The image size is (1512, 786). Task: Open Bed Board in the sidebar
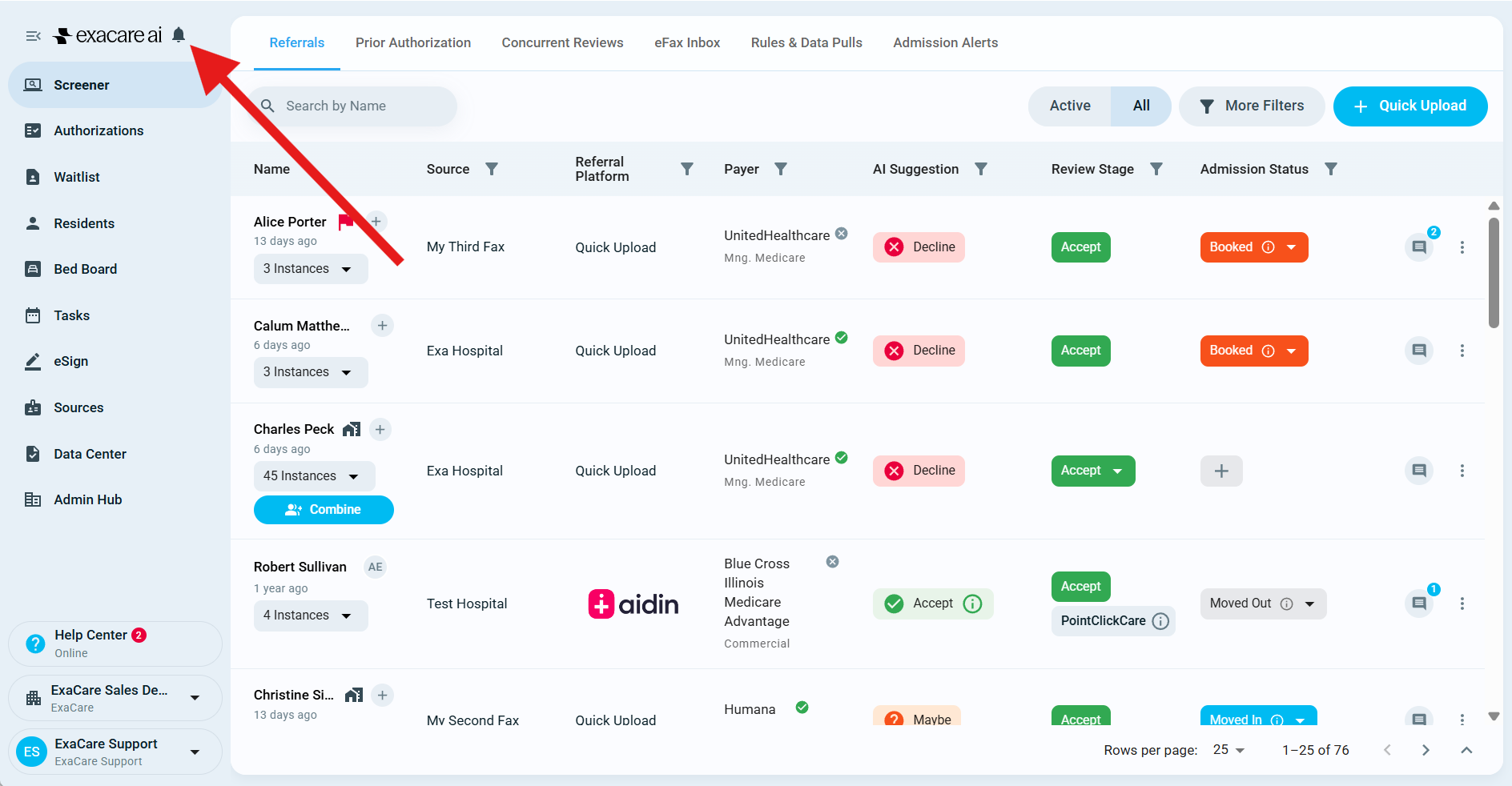click(115, 269)
